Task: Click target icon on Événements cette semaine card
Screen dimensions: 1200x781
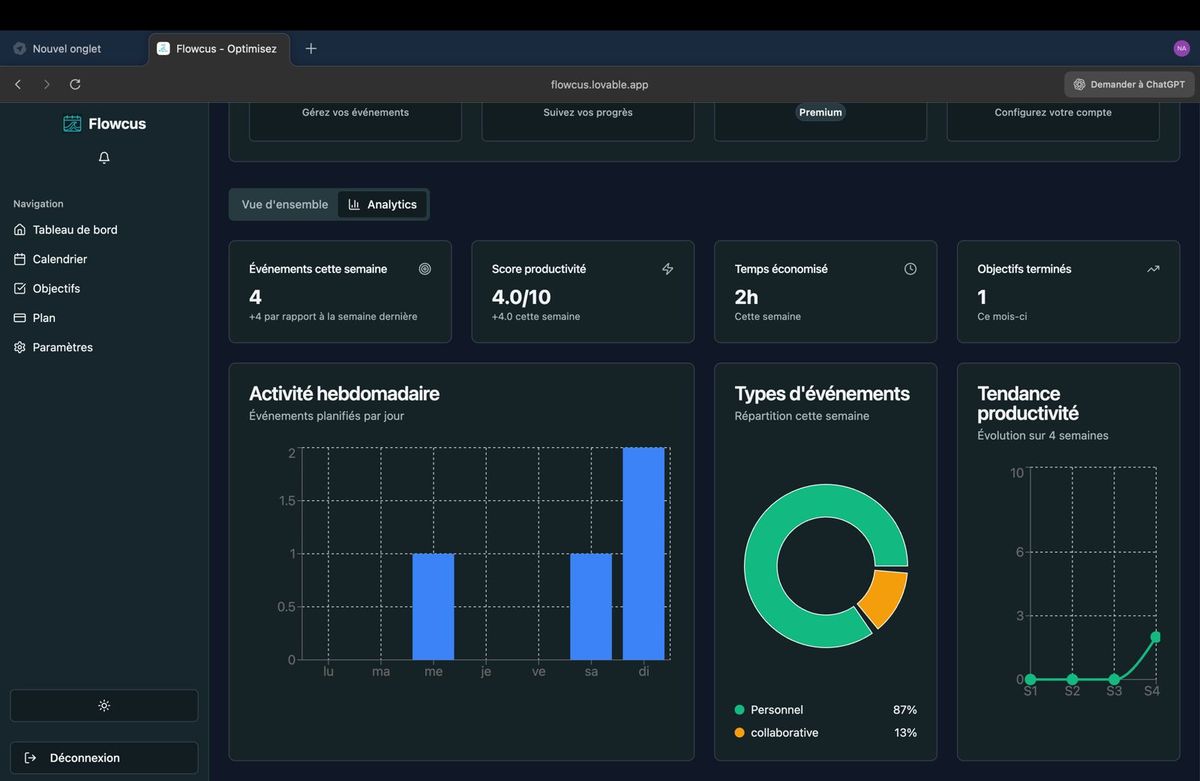Action: [x=425, y=269]
